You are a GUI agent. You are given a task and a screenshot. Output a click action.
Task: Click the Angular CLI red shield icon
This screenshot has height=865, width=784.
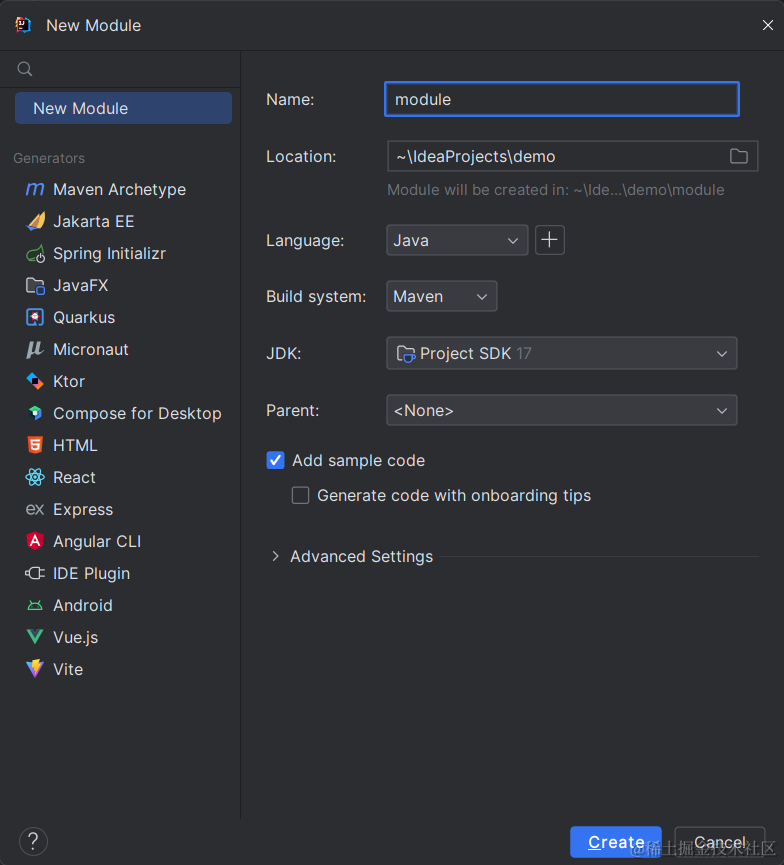[35, 541]
